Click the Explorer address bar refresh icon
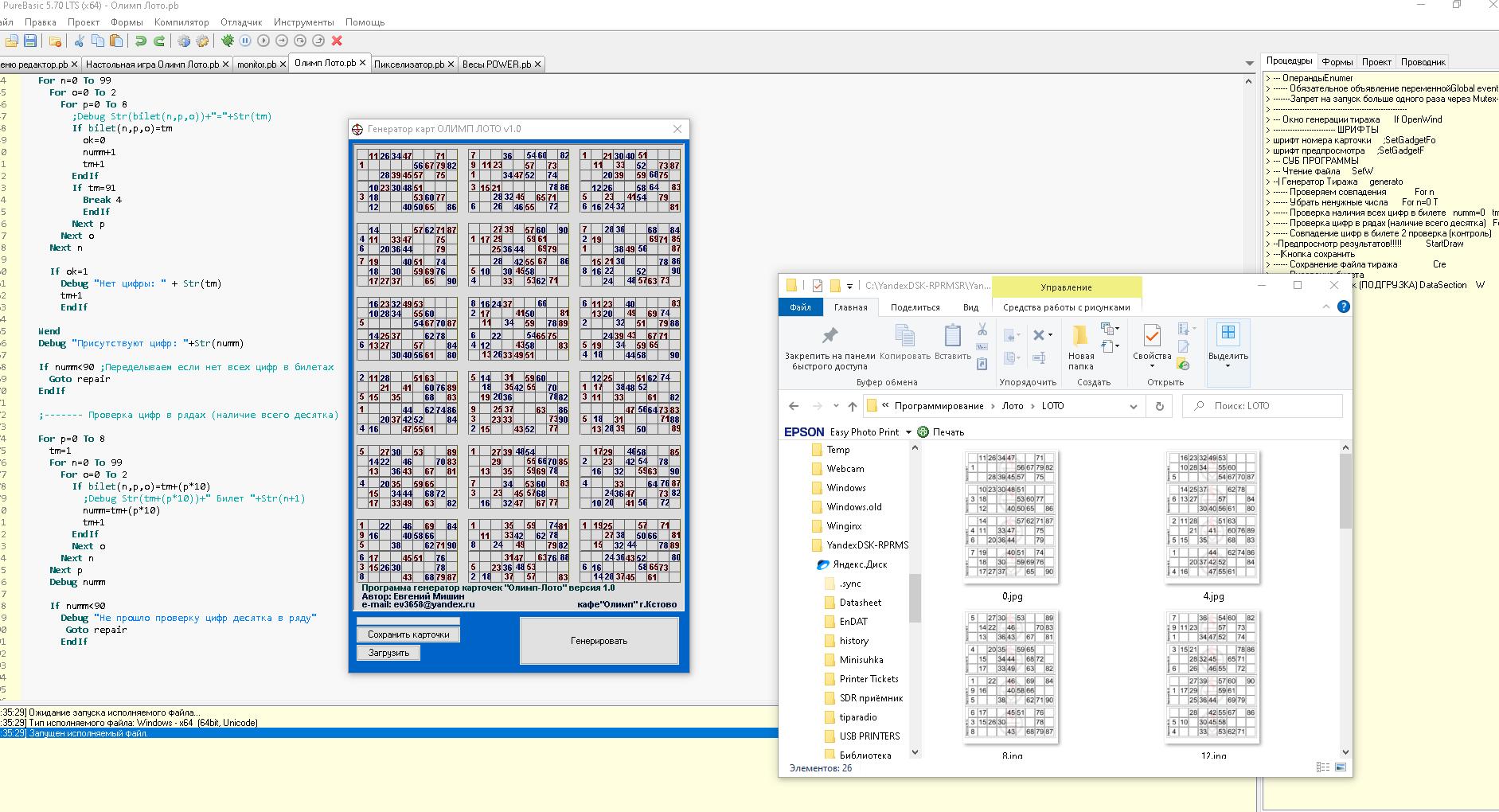 pyautogui.click(x=1159, y=406)
